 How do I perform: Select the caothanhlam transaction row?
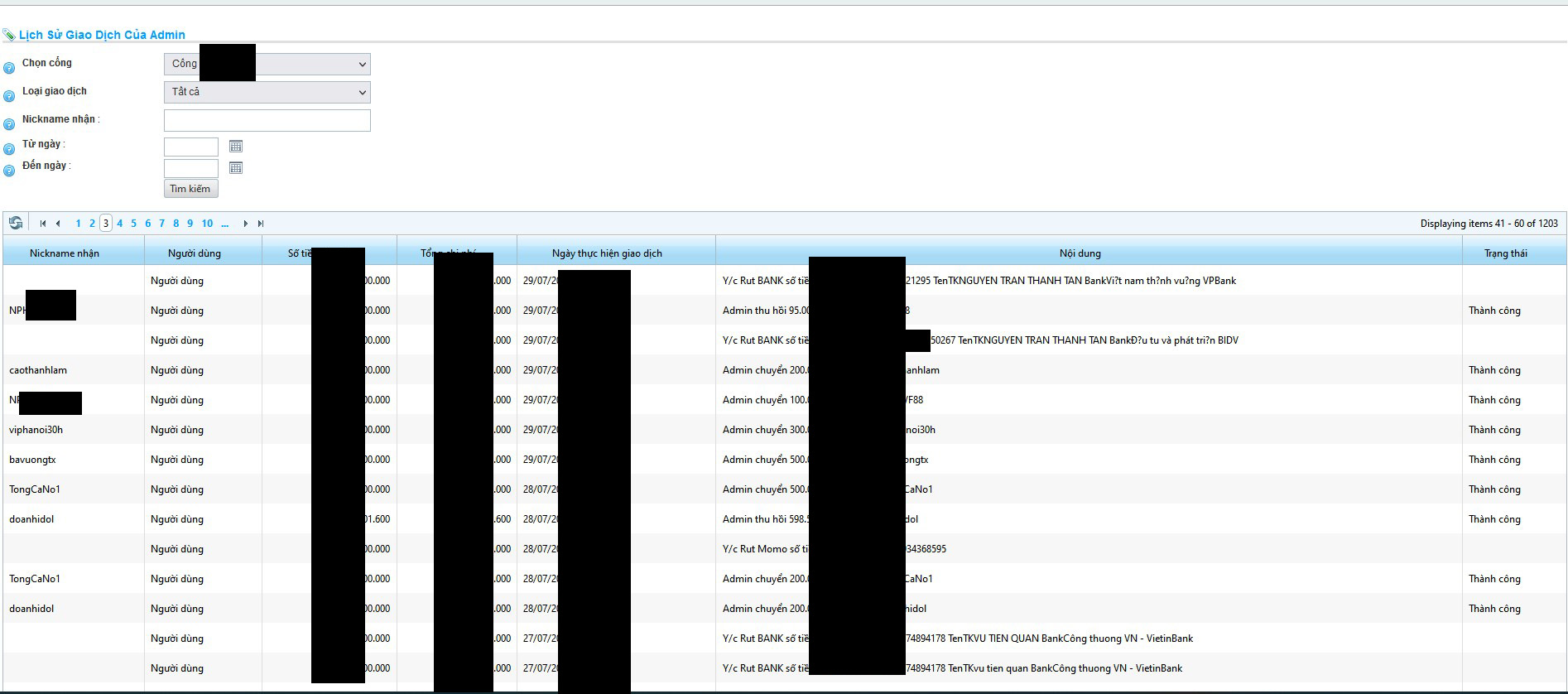point(784,370)
